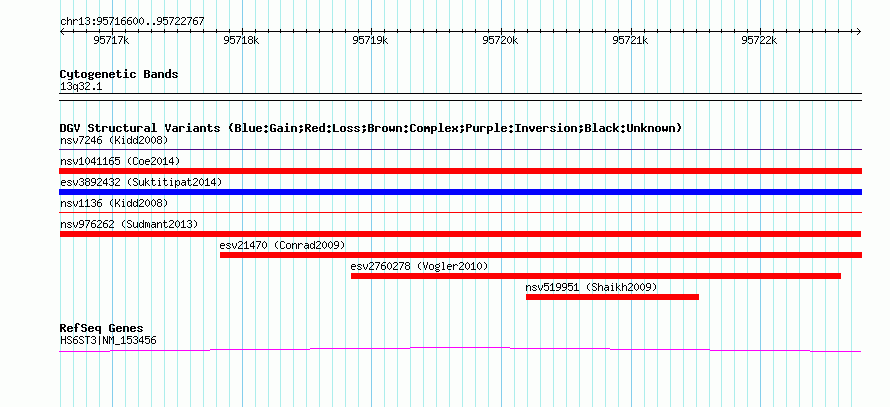This screenshot has height=407, width=890.
Task: Select the 95719k ruler tick label
Action: (370, 40)
